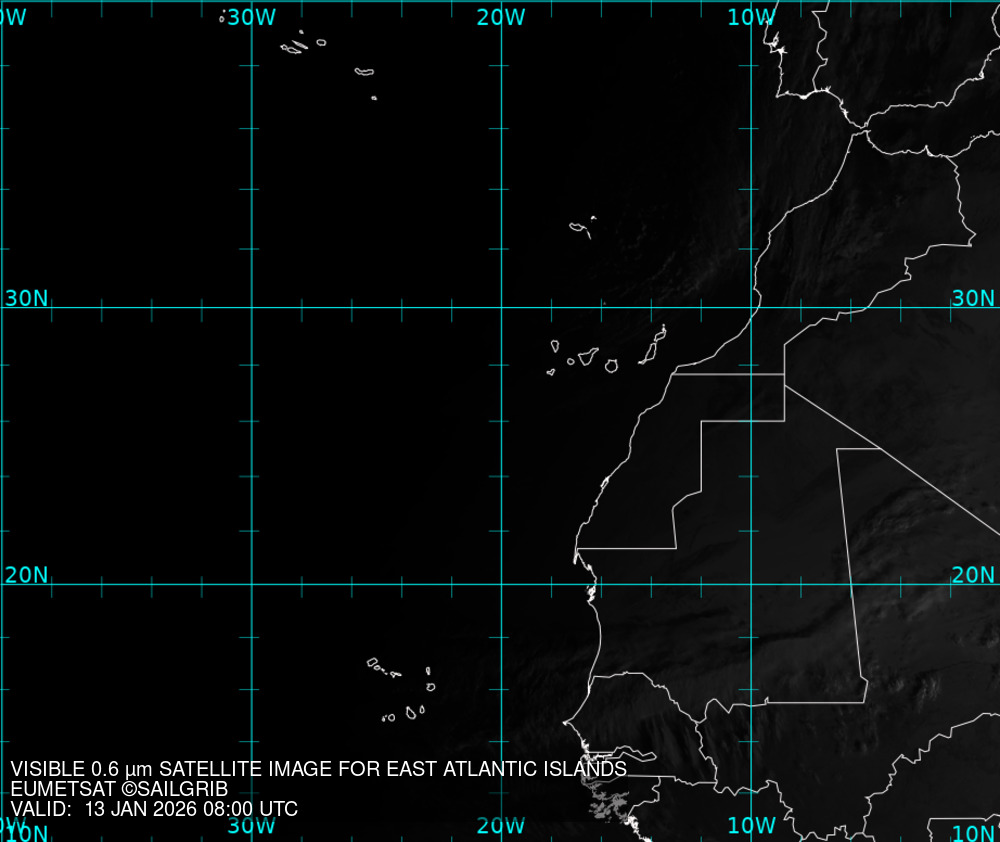Click the 20W longitude label at top
Viewport: 1000px width, 842px height.
[x=501, y=17]
